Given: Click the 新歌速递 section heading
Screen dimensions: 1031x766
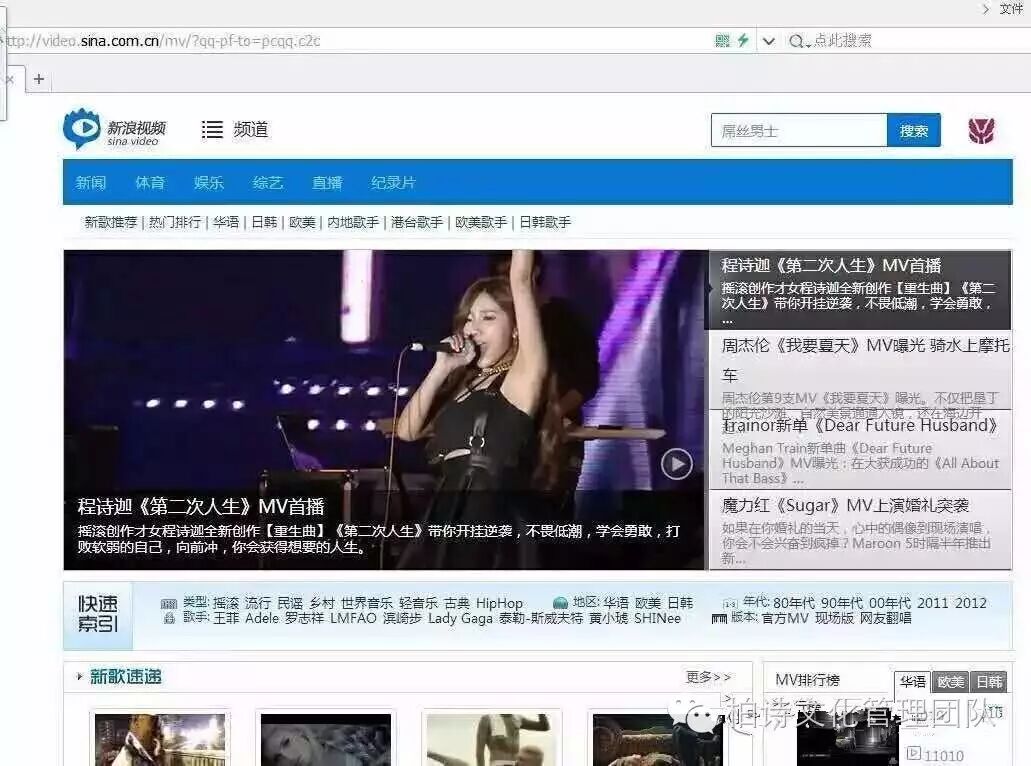Looking at the screenshot, I should (126, 677).
